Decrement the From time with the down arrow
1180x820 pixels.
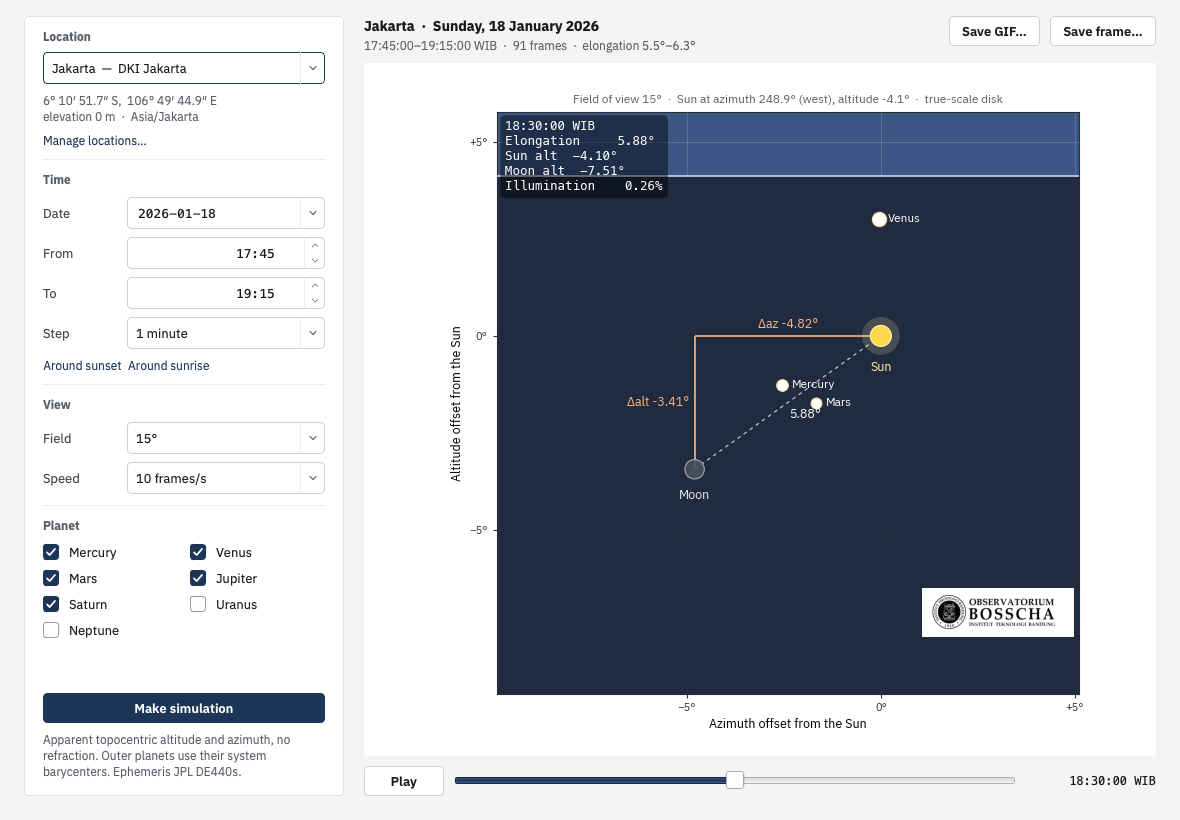click(x=315, y=261)
